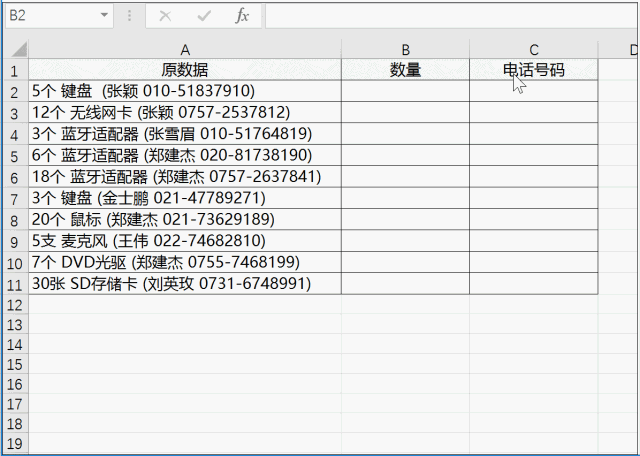Viewport: 640px width, 456px height.
Task: Click the Enter checkmark icon in formula bar
Action: click(204, 16)
